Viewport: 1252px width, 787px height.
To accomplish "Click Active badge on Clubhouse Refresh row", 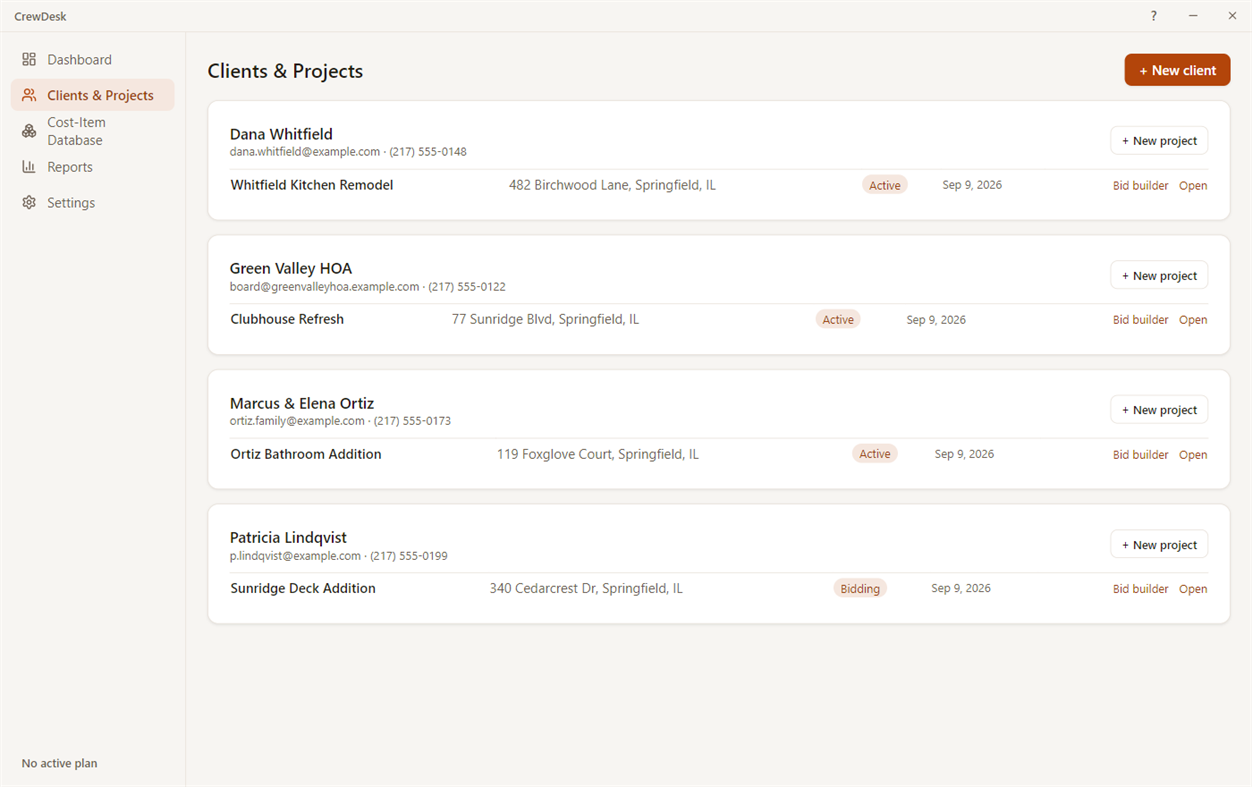I will 838,320.
